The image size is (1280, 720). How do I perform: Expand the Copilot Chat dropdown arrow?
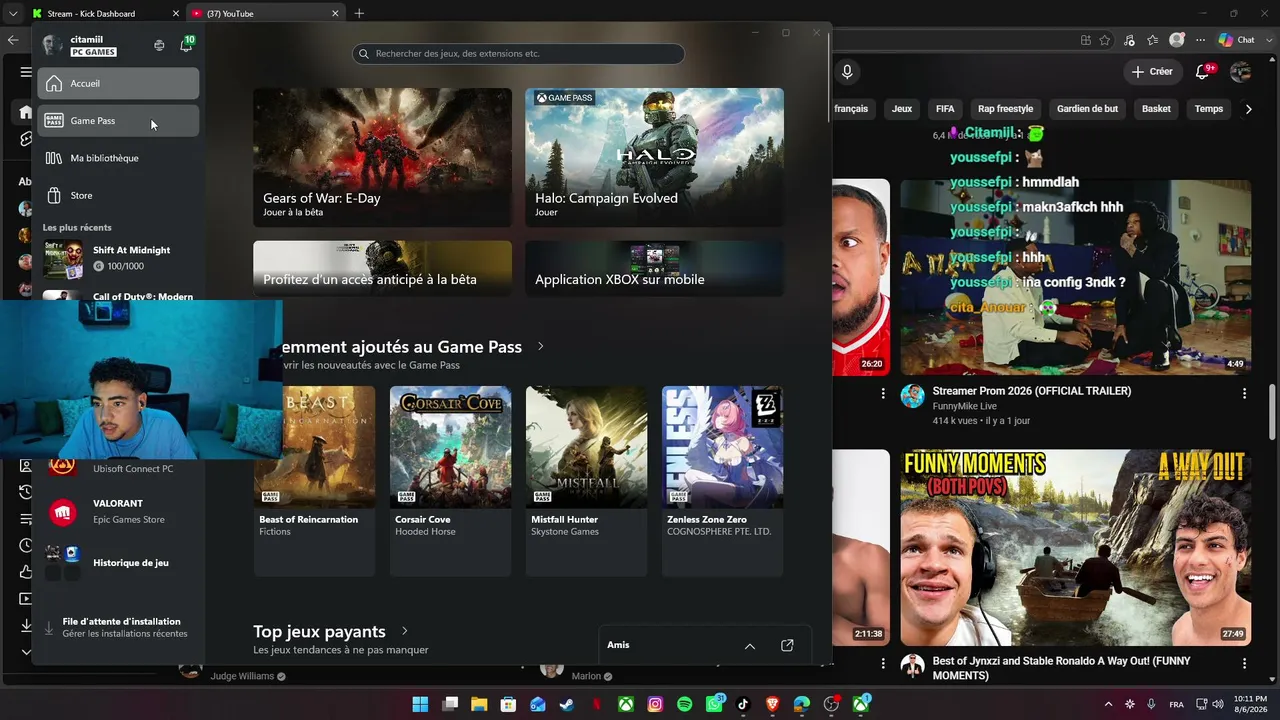[1270, 40]
